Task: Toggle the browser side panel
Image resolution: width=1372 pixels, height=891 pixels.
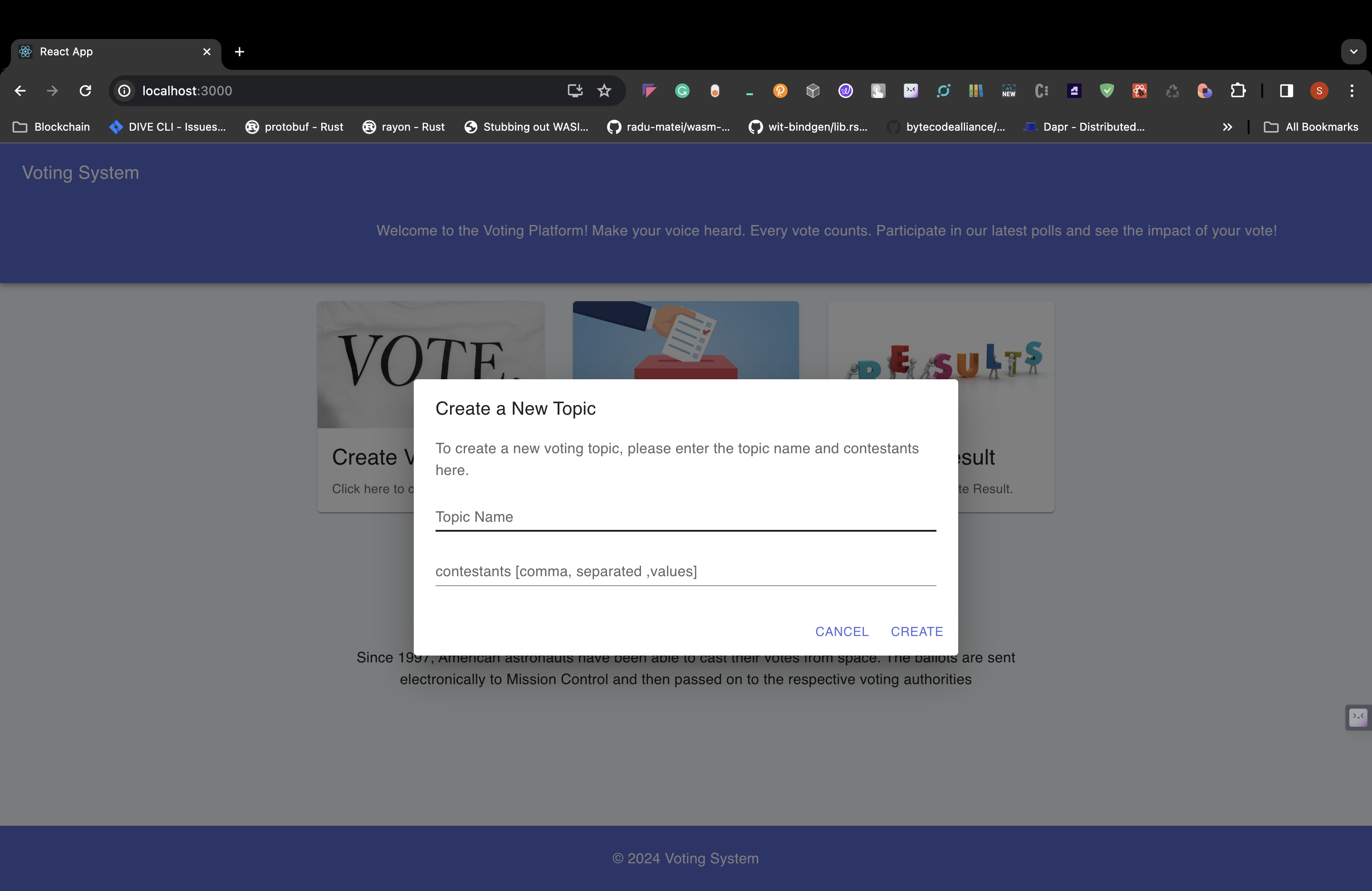Action: (1286, 90)
